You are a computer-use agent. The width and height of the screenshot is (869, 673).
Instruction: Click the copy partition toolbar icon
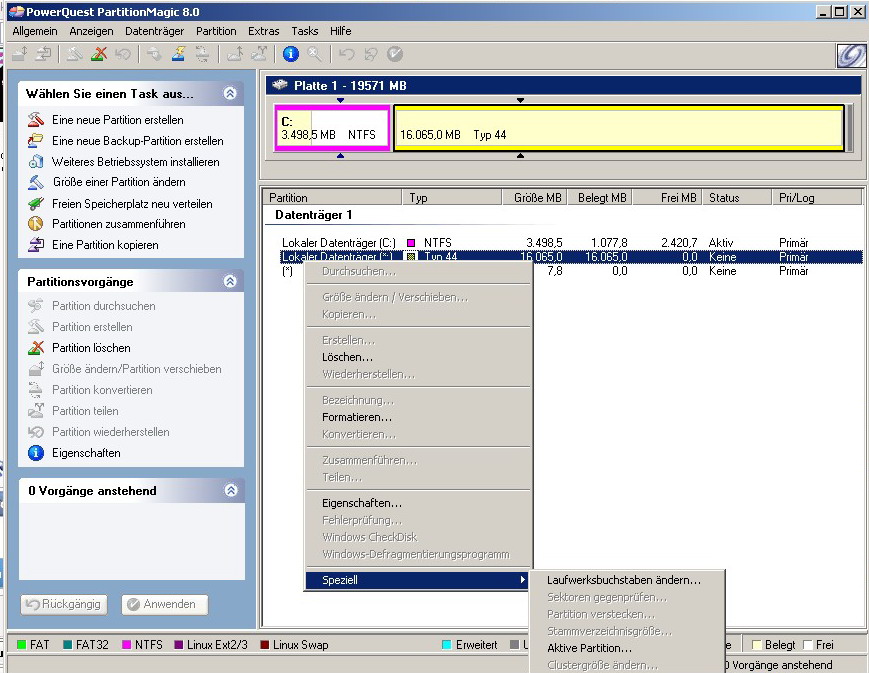coord(43,54)
